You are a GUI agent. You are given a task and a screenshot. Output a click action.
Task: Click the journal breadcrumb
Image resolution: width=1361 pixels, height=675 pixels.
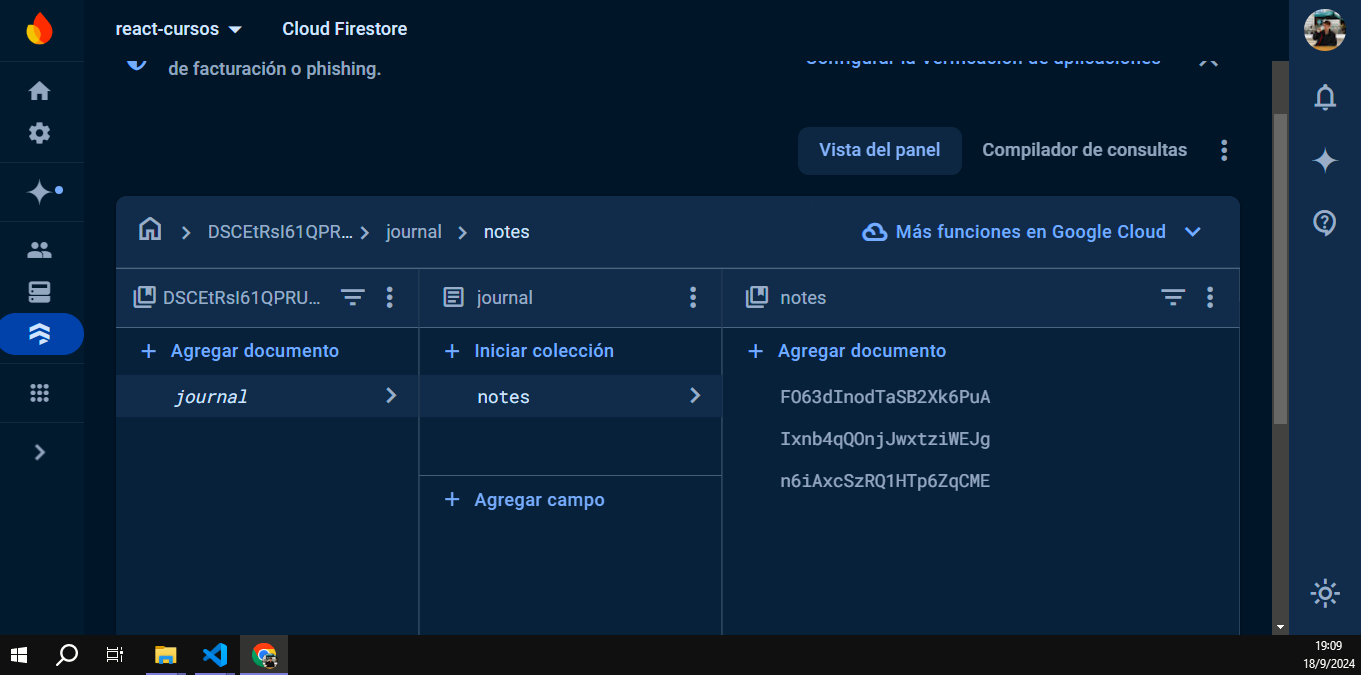(x=414, y=232)
